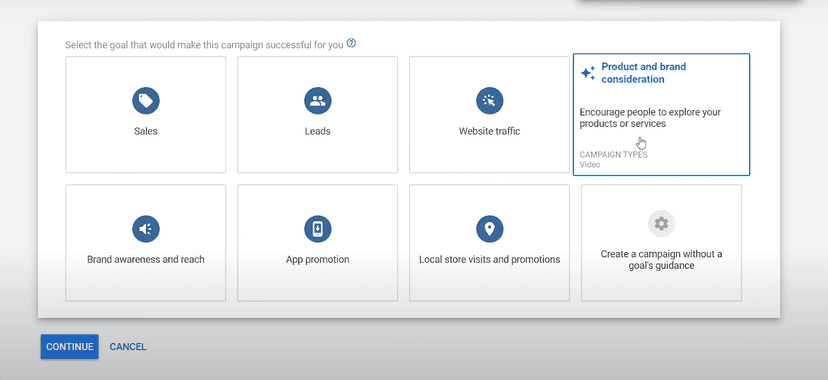
Task: Open the help question mark icon beside goal prompt
Action: pos(351,44)
